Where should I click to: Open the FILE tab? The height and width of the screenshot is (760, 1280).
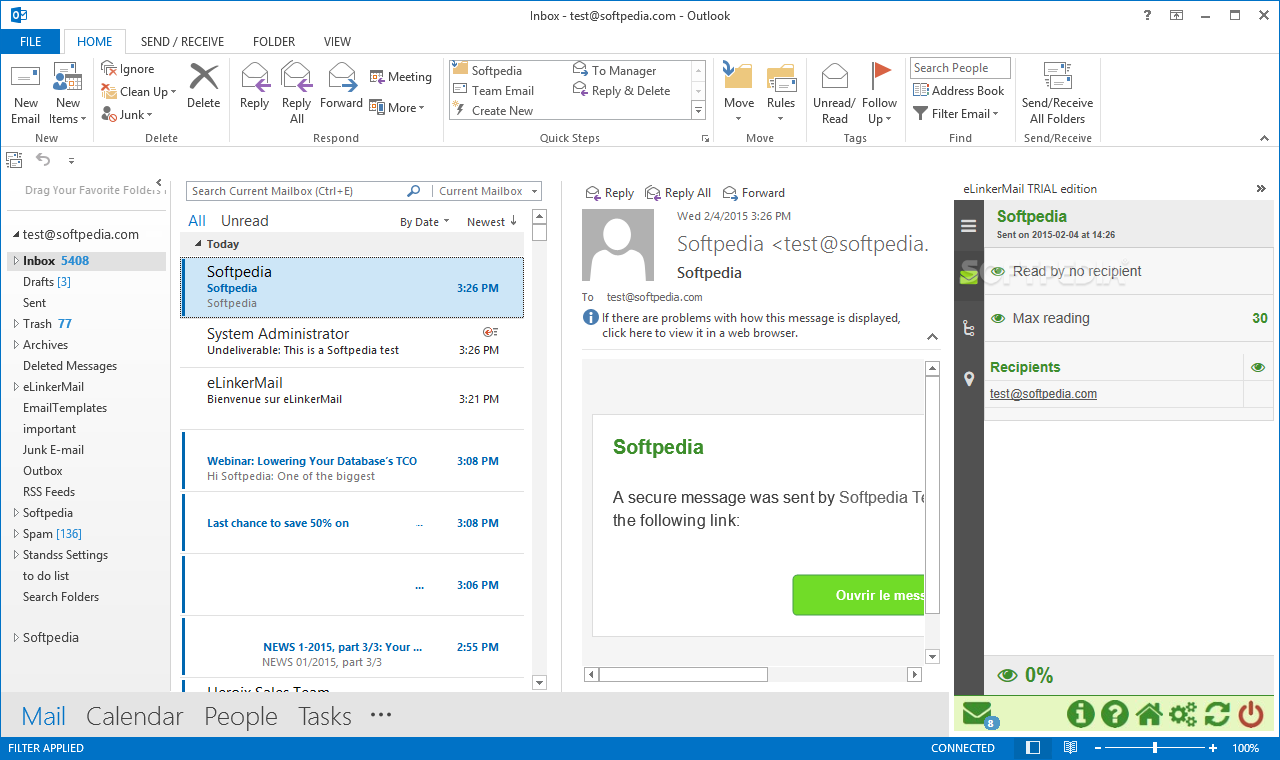pos(30,42)
